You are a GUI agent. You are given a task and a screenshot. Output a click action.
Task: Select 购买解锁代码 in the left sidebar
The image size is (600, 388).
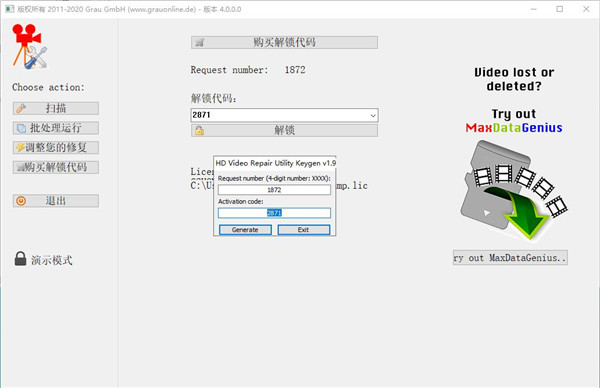pos(55,167)
